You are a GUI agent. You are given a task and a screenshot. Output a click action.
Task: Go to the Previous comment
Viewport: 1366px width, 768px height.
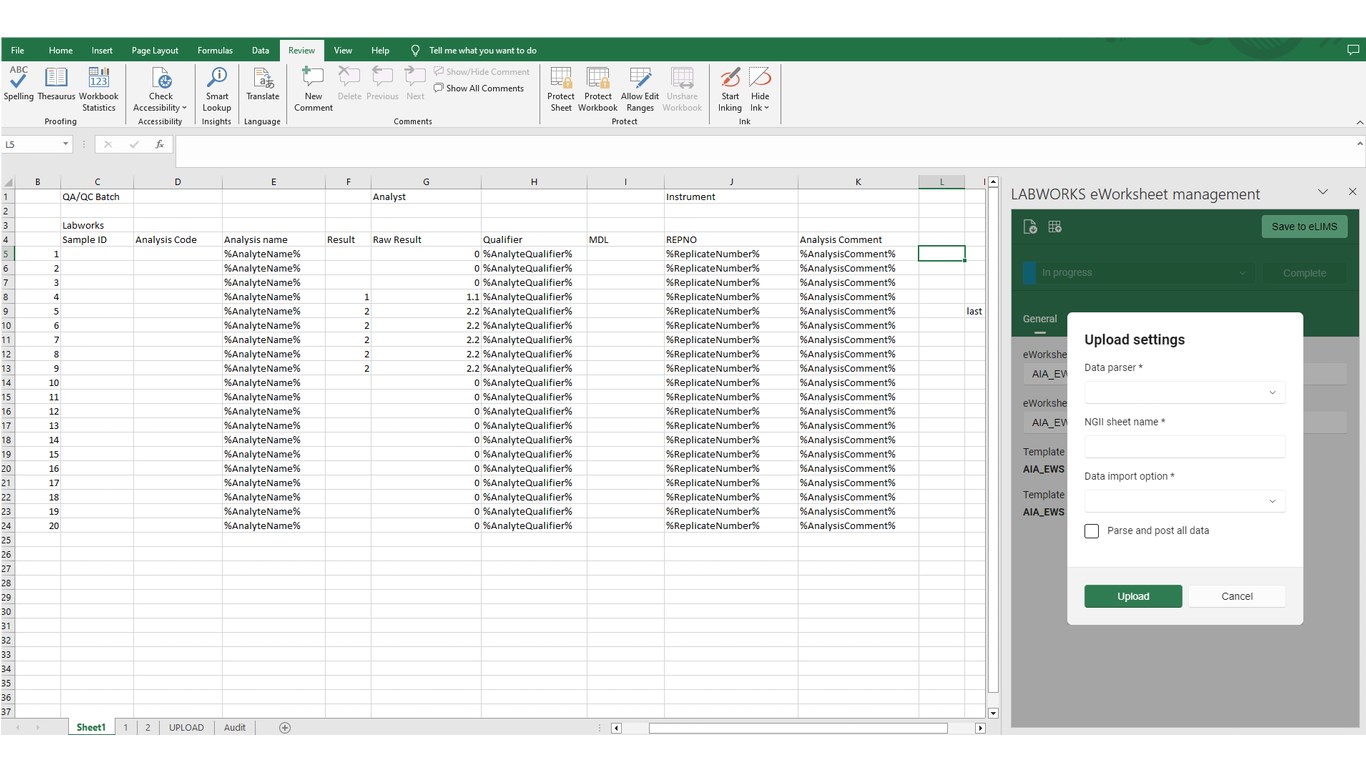pyautogui.click(x=382, y=84)
